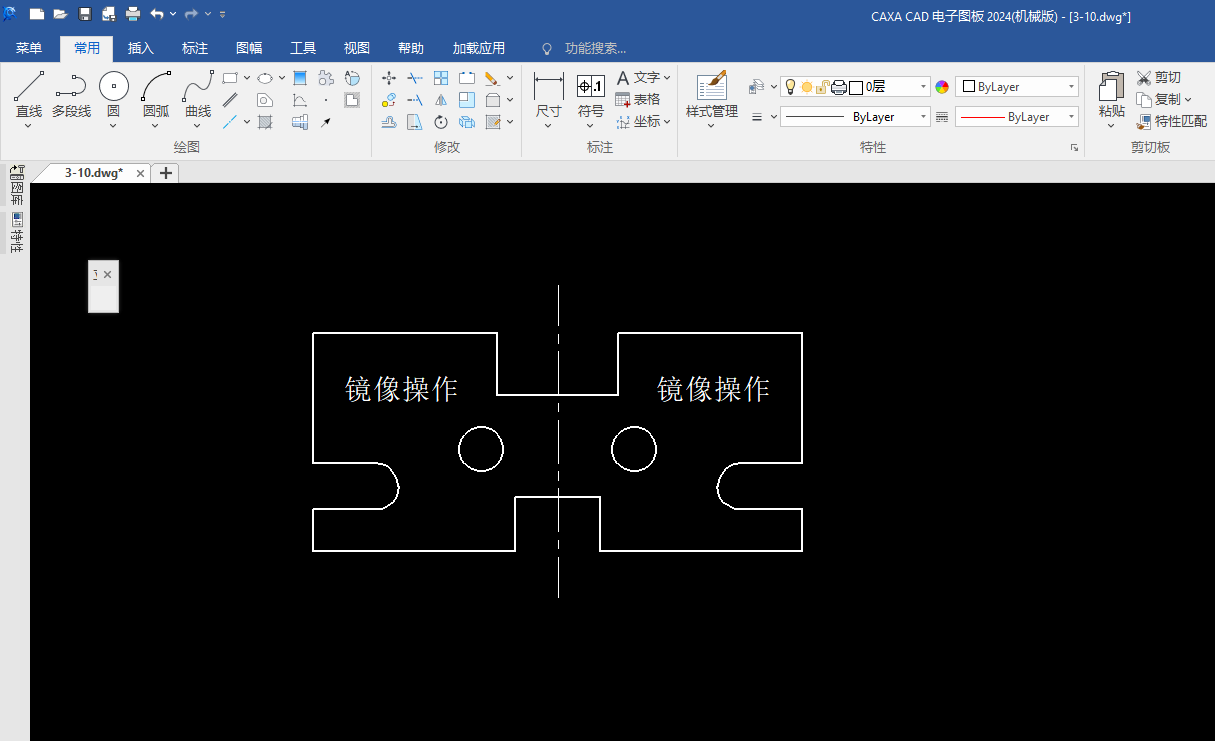Image resolution: width=1215 pixels, height=741 pixels.
Task: Click the array modify tool icon
Action: 441,78
